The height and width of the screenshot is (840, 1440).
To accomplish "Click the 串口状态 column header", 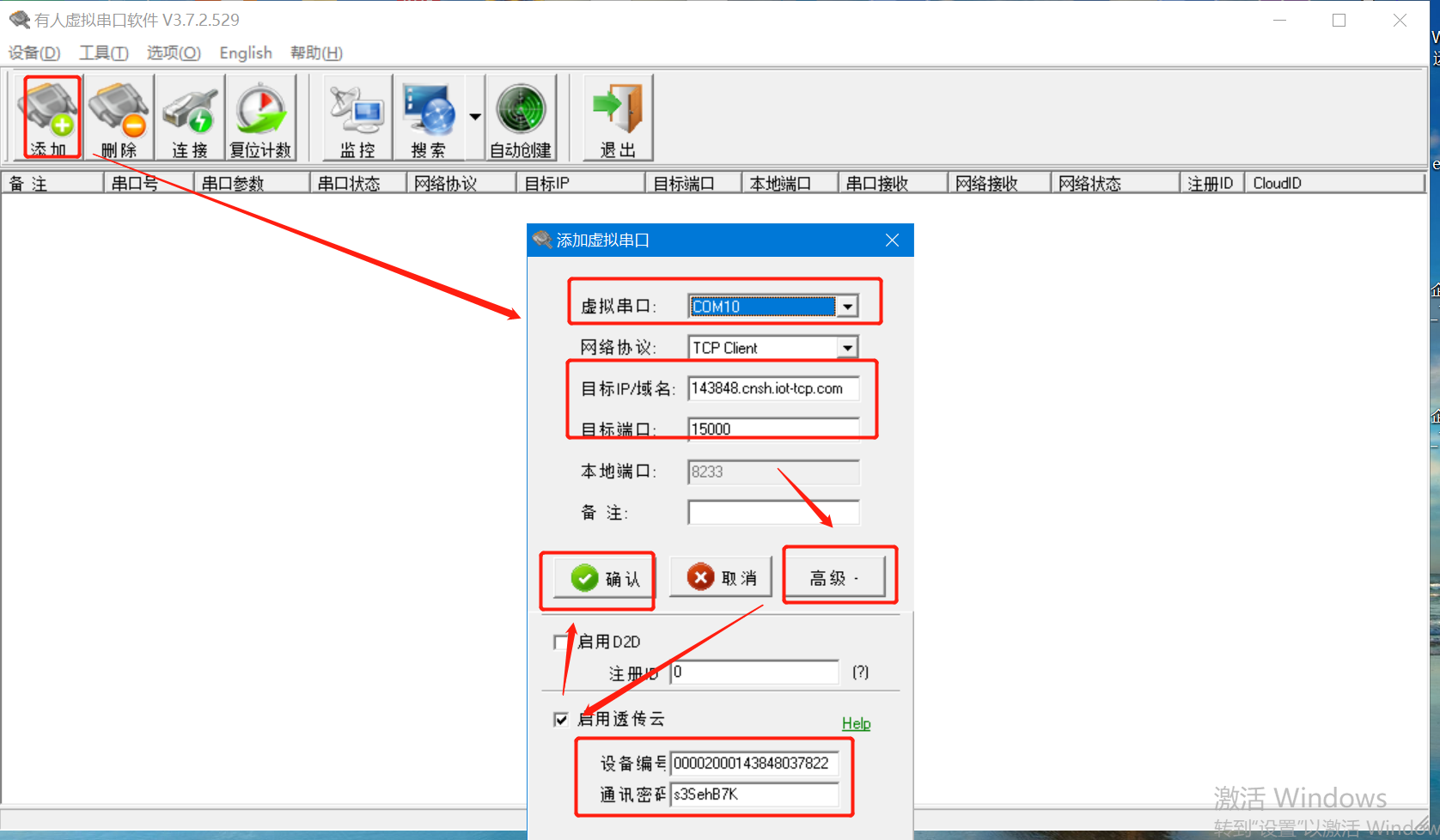I will pos(357,183).
